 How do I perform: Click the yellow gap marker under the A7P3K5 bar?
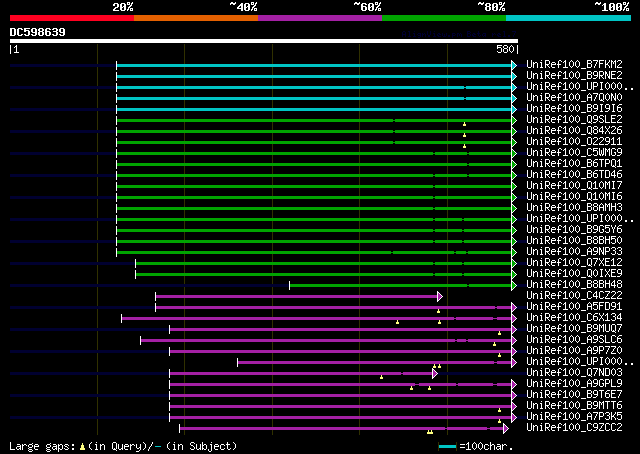point(500,421)
